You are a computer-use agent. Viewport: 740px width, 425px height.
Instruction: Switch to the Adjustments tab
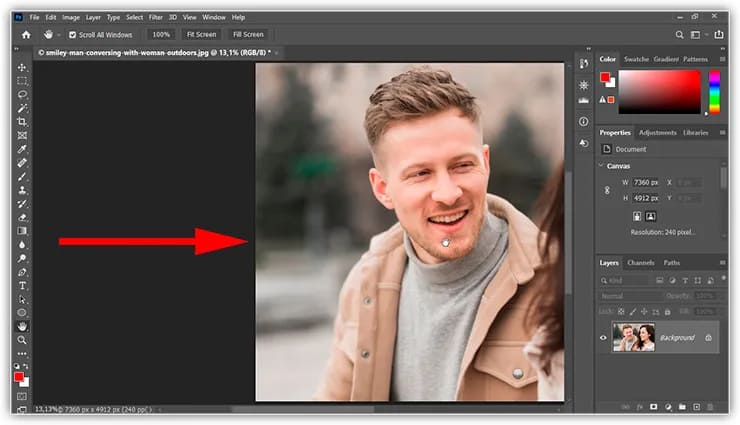coord(657,133)
